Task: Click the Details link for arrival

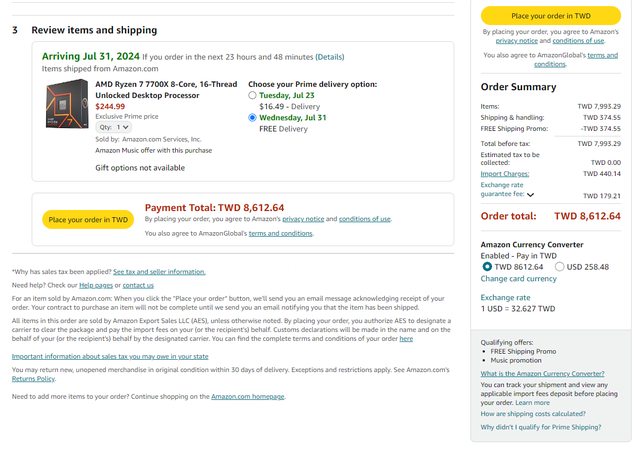Action: pos(330,57)
